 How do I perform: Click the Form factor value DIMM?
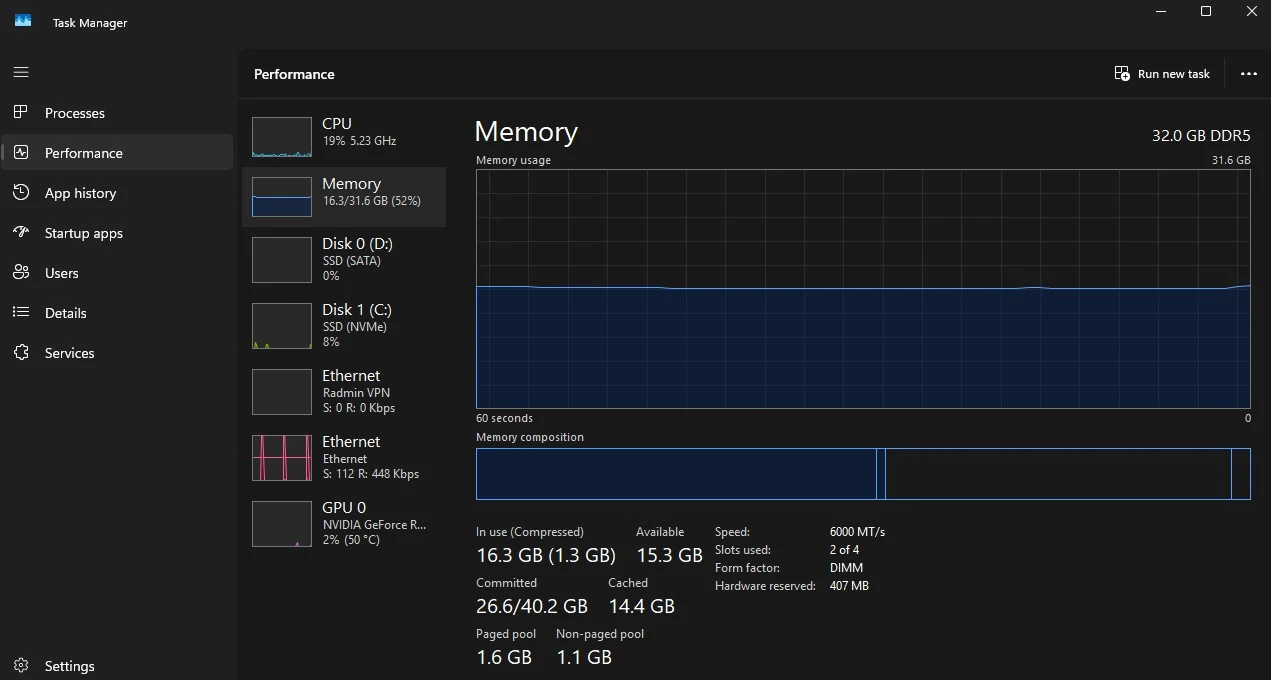[846, 568]
